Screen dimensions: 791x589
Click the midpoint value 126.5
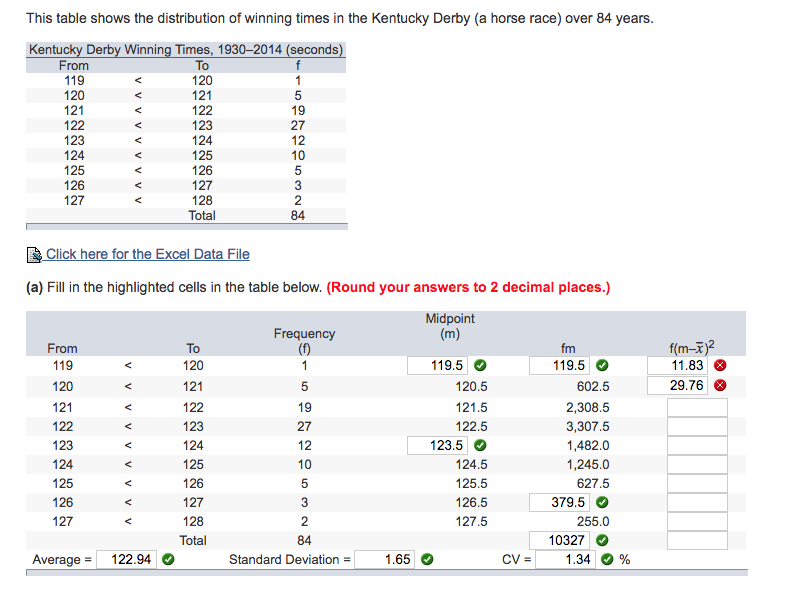coord(471,503)
